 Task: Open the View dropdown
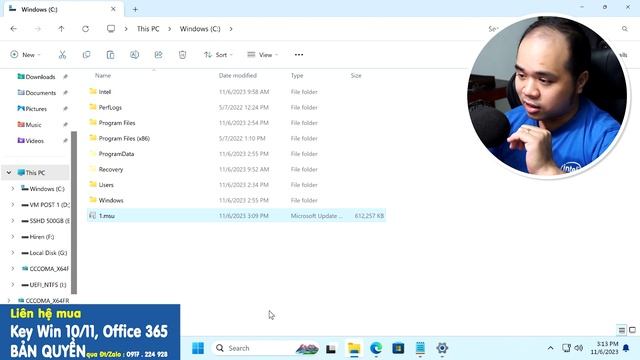click(x=262, y=55)
